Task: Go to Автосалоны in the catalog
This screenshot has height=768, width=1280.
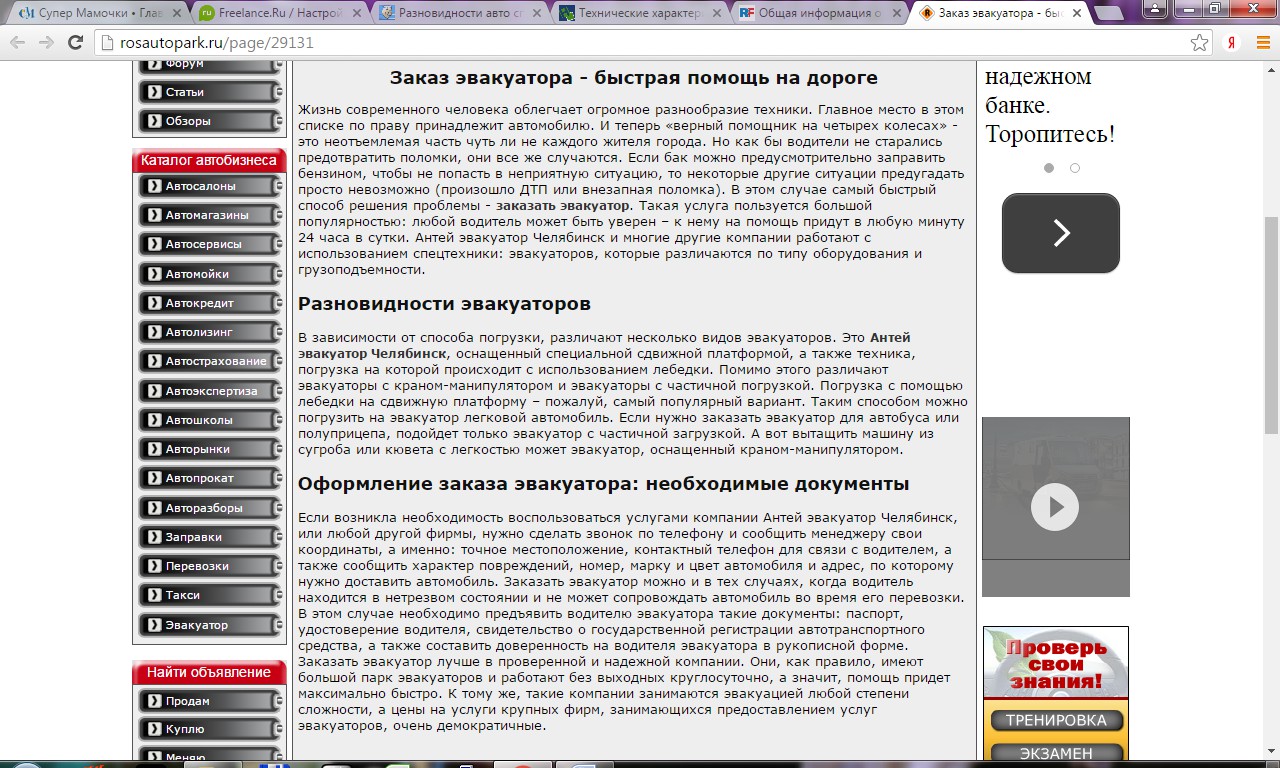Action: click(209, 186)
